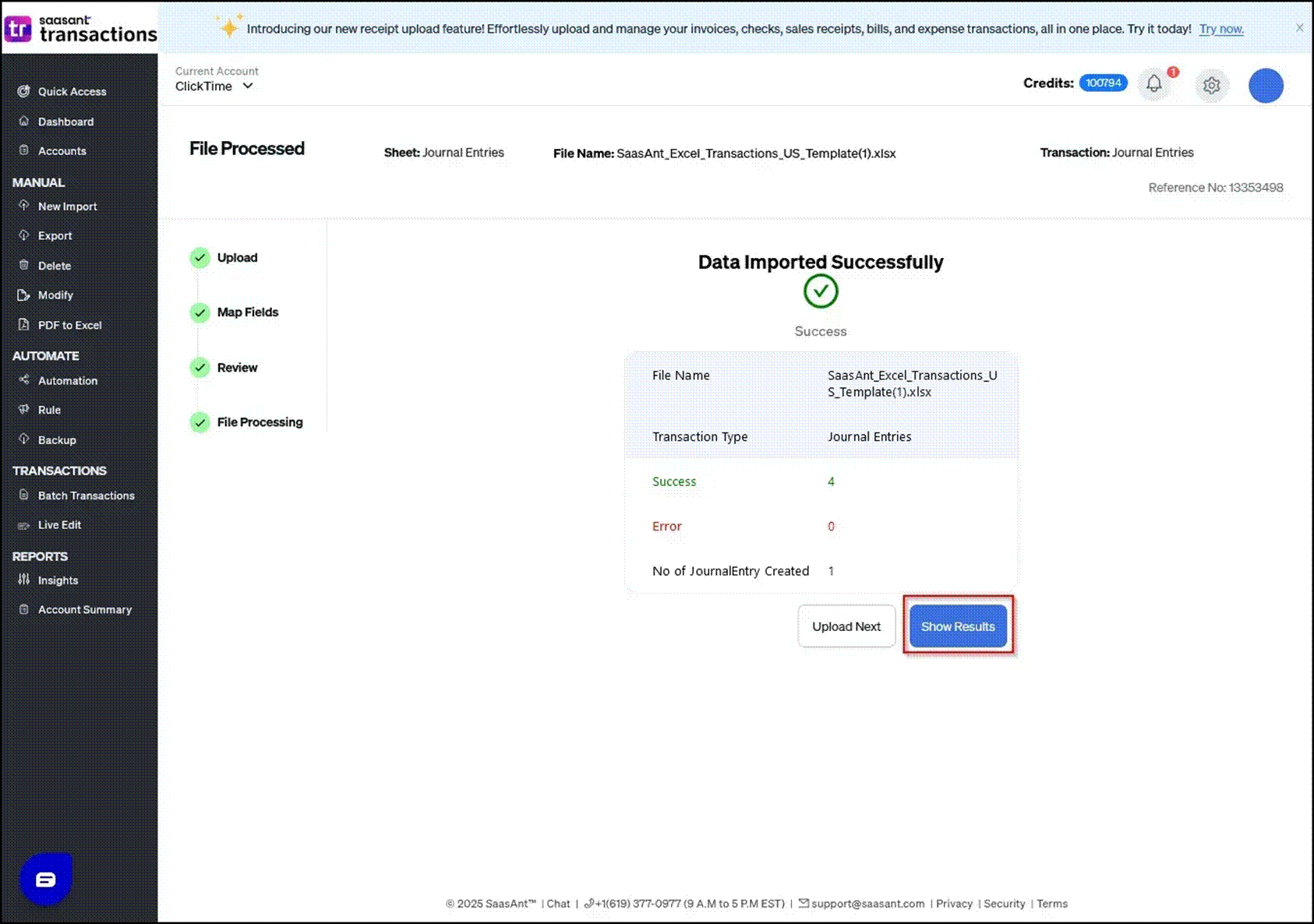Click the credits balance badge

(1103, 83)
